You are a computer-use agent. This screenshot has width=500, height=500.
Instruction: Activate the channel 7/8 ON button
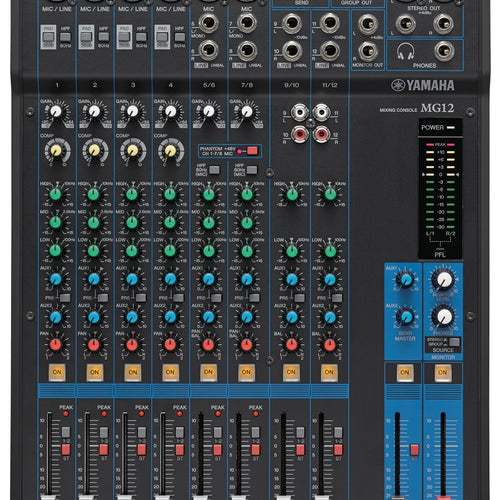[x=246, y=372]
